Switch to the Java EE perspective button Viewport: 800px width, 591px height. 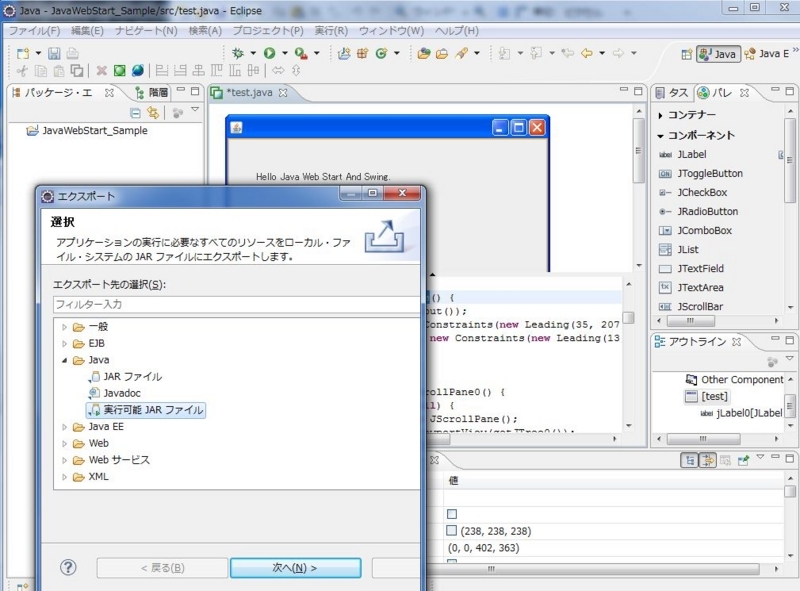767,54
